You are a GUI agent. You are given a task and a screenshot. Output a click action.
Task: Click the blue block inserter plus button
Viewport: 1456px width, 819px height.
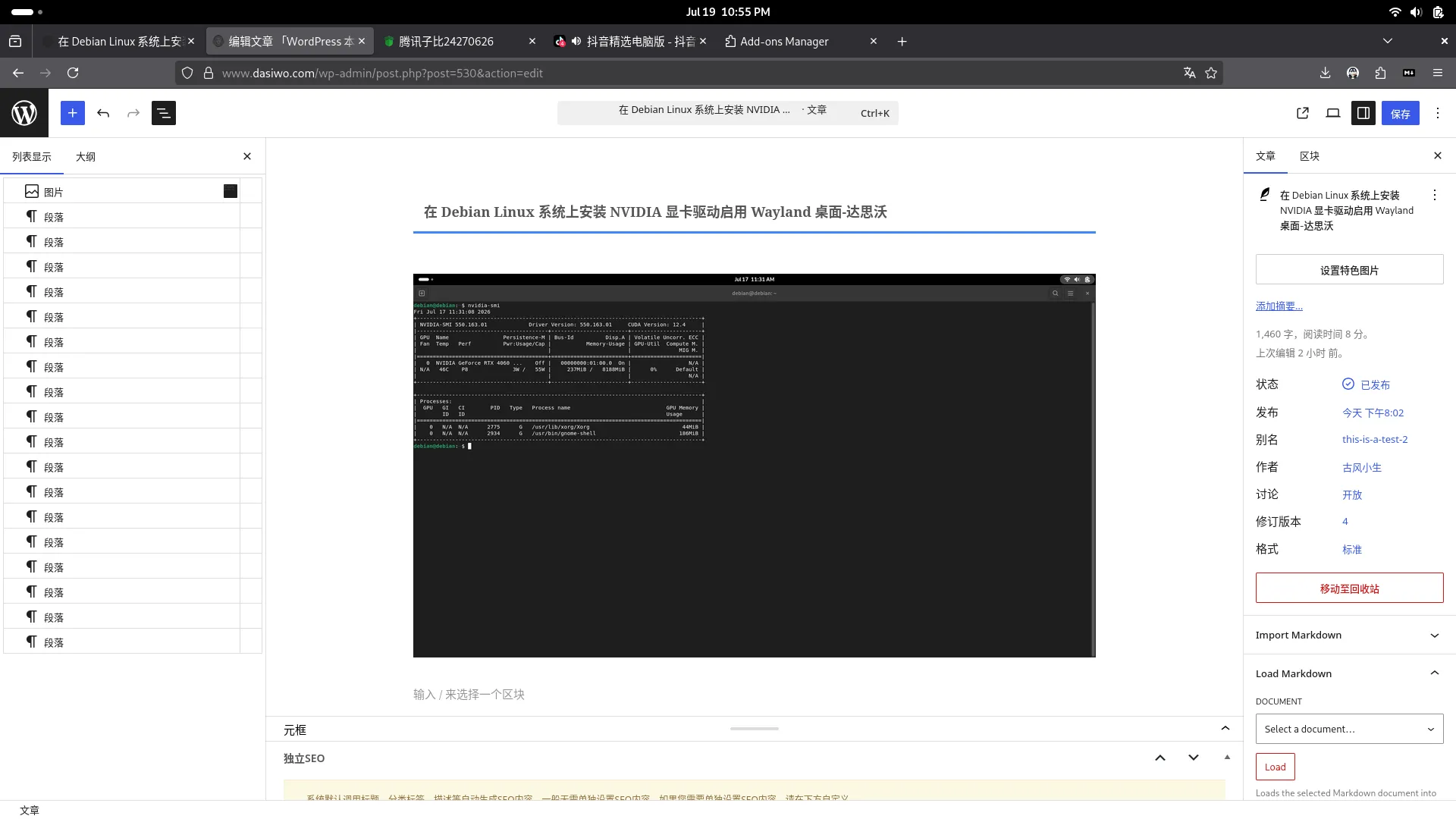coord(73,113)
